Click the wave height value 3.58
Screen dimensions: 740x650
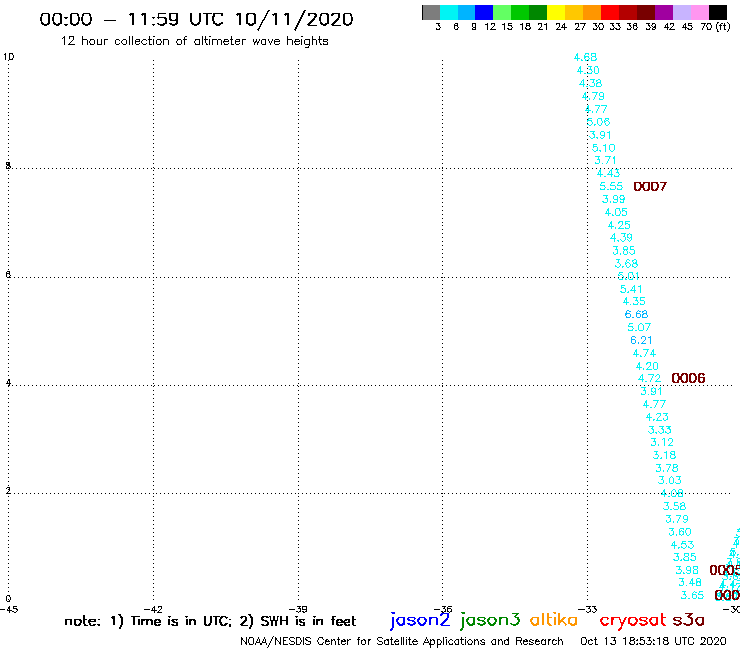click(674, 506)
